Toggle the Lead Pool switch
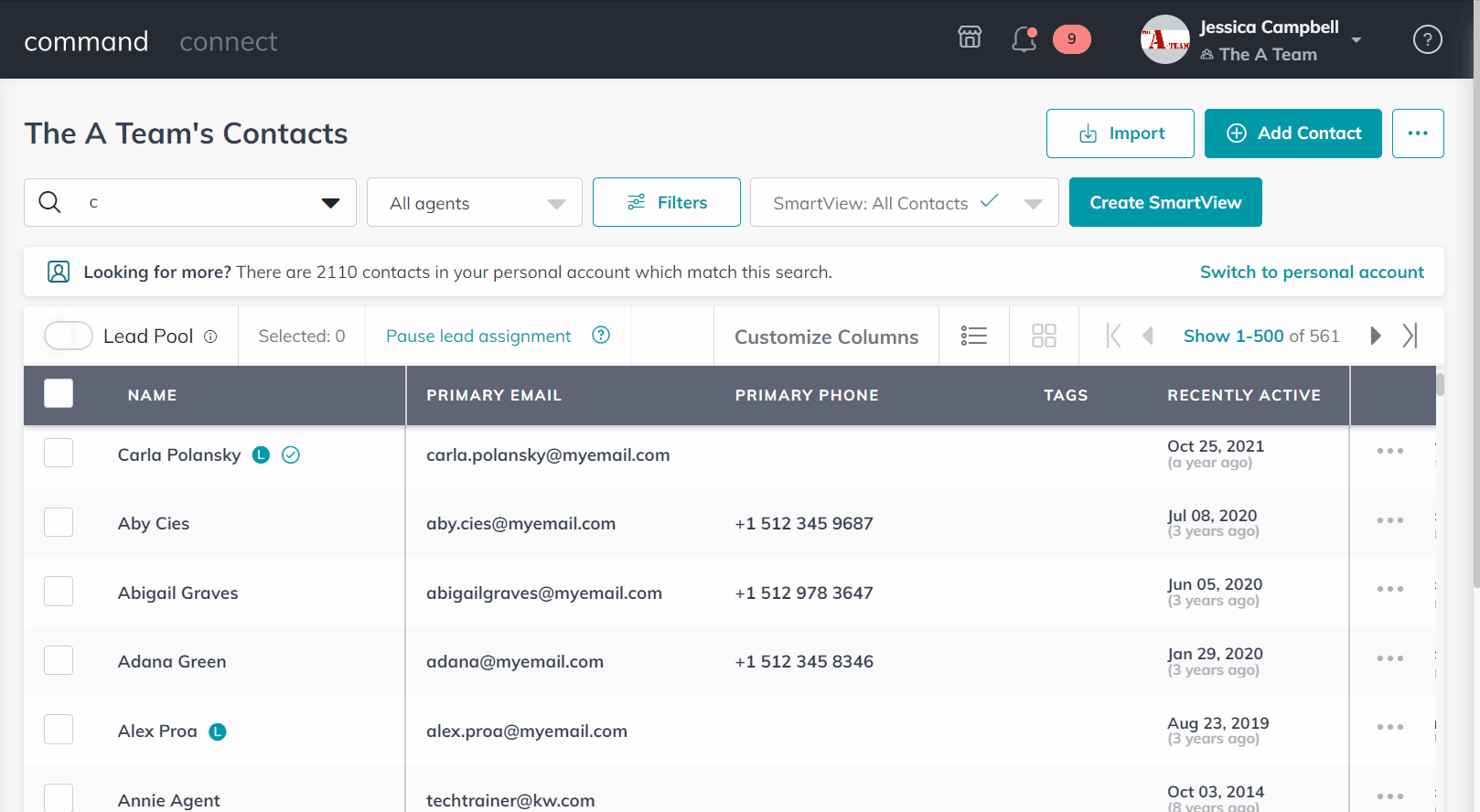The height and width of the screenshot is (812, 1480). click(x=69, y=336)
